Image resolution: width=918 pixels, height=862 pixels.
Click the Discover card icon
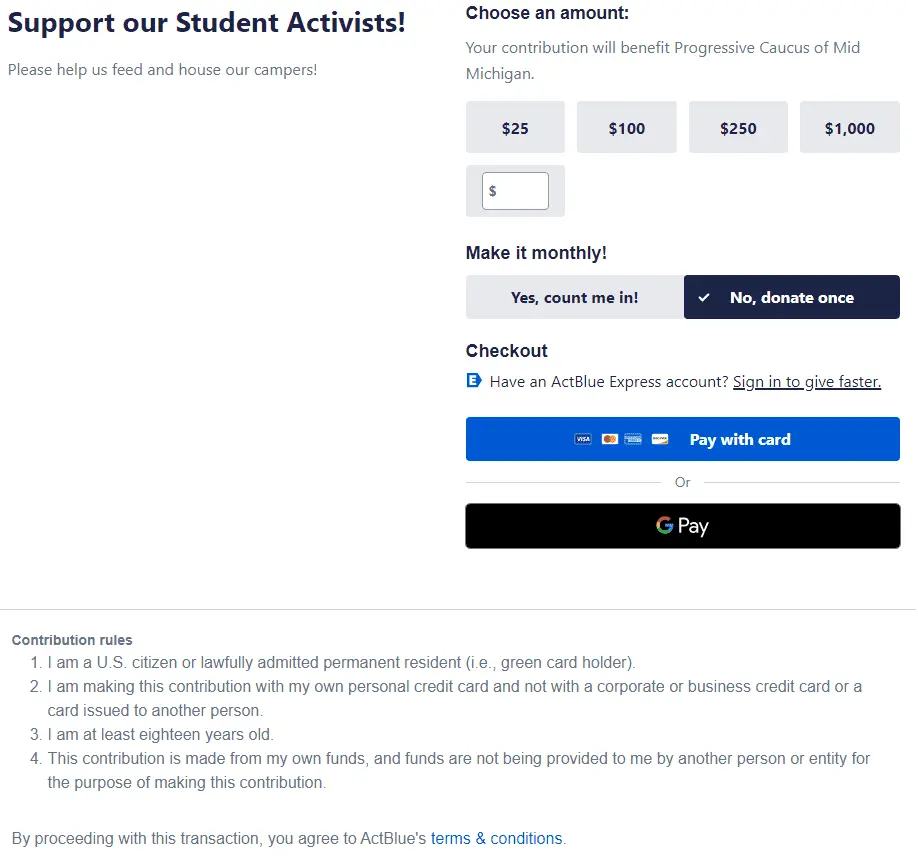pyautogui.click(x=659, y=439)
